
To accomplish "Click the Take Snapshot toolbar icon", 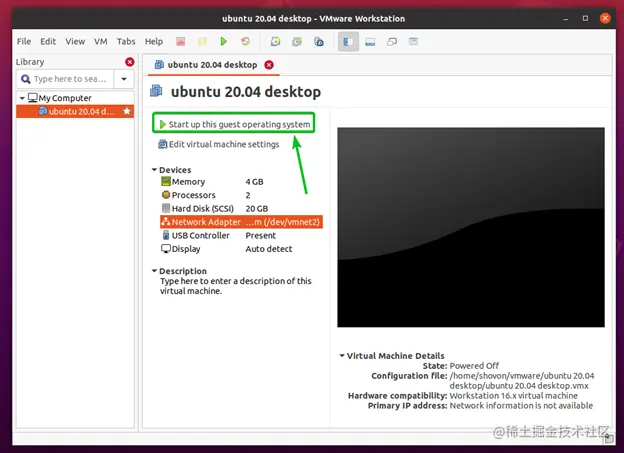I will tap(275, 41).
